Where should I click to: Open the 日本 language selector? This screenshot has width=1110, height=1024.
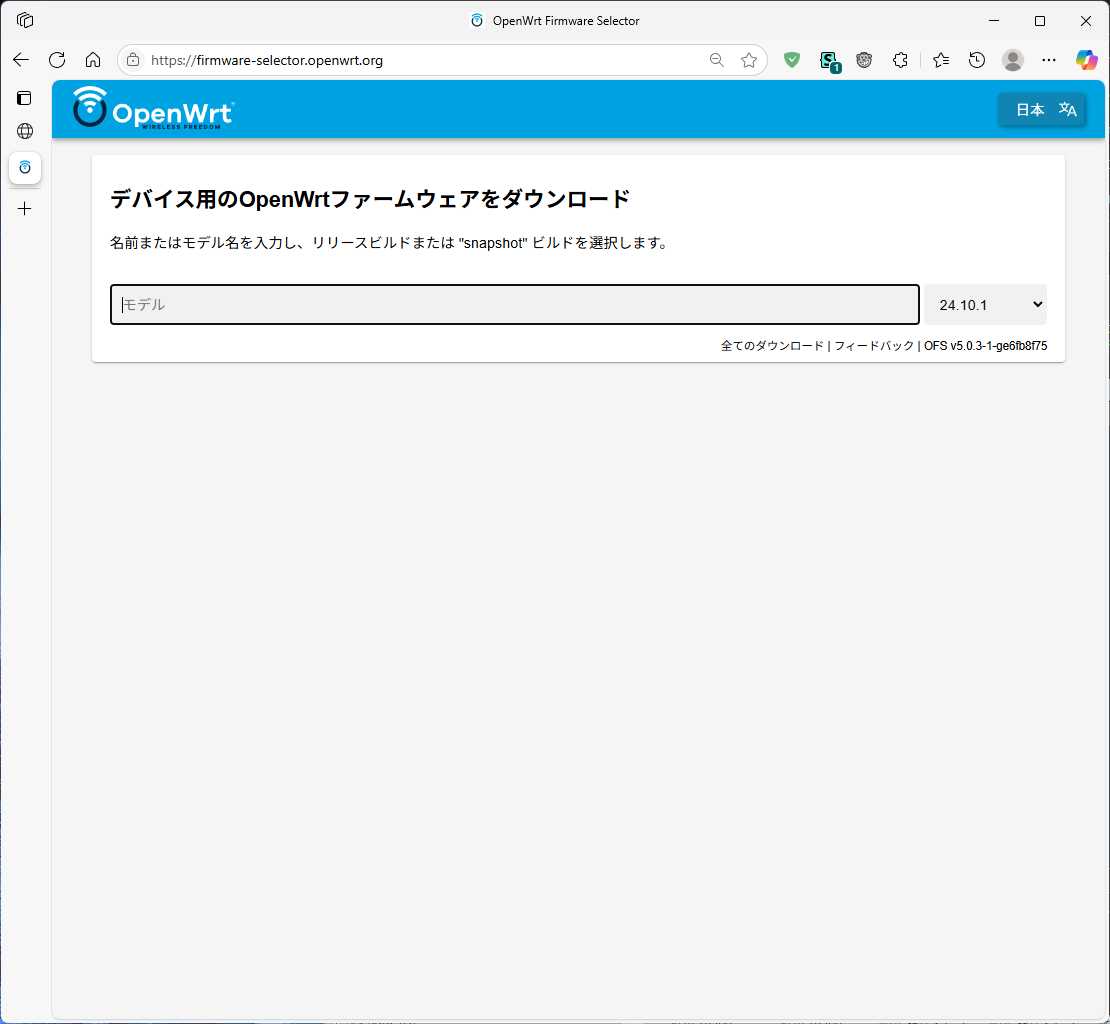click(1042, 110)
